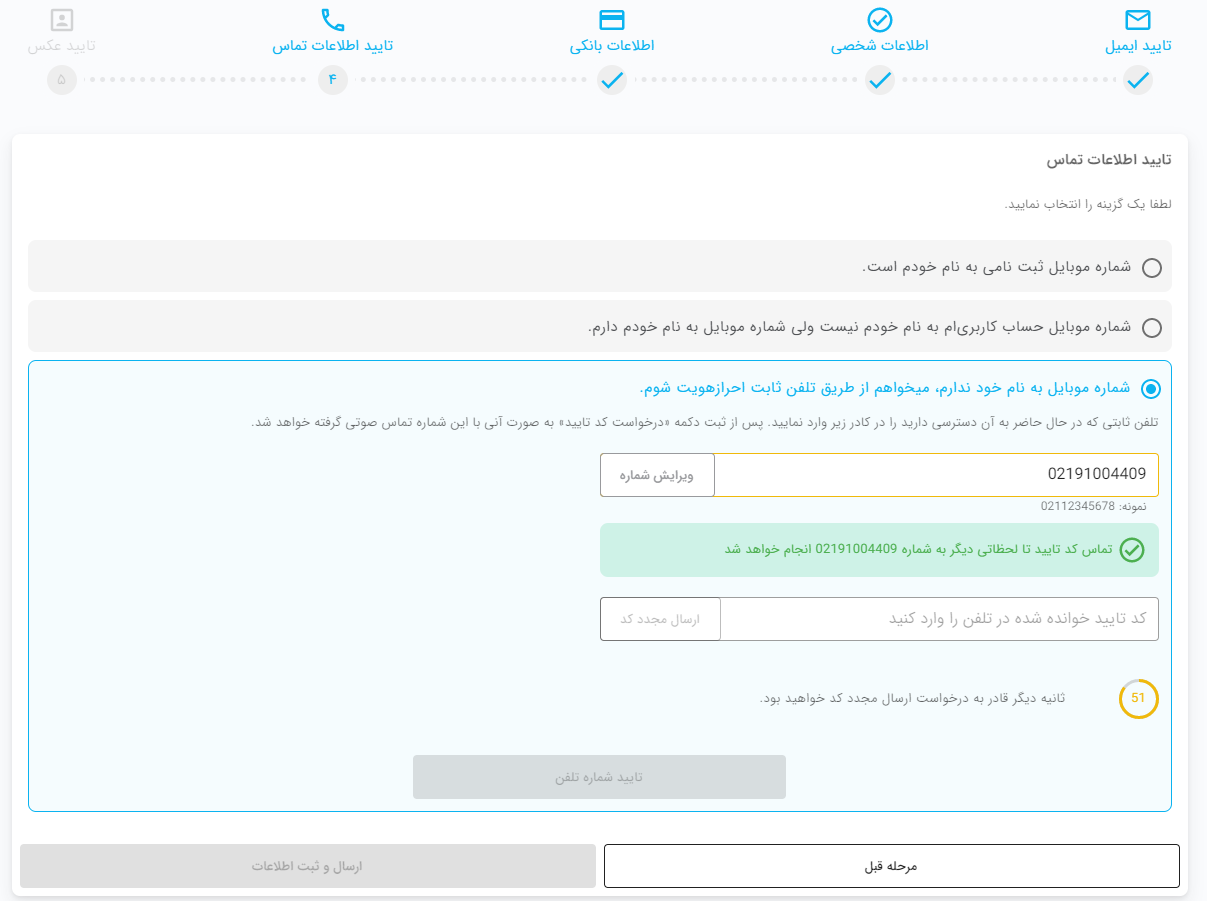Click the portrait icon above تایید عکس
This screenshot has width=1207, height=901.
tap(62, 20)
